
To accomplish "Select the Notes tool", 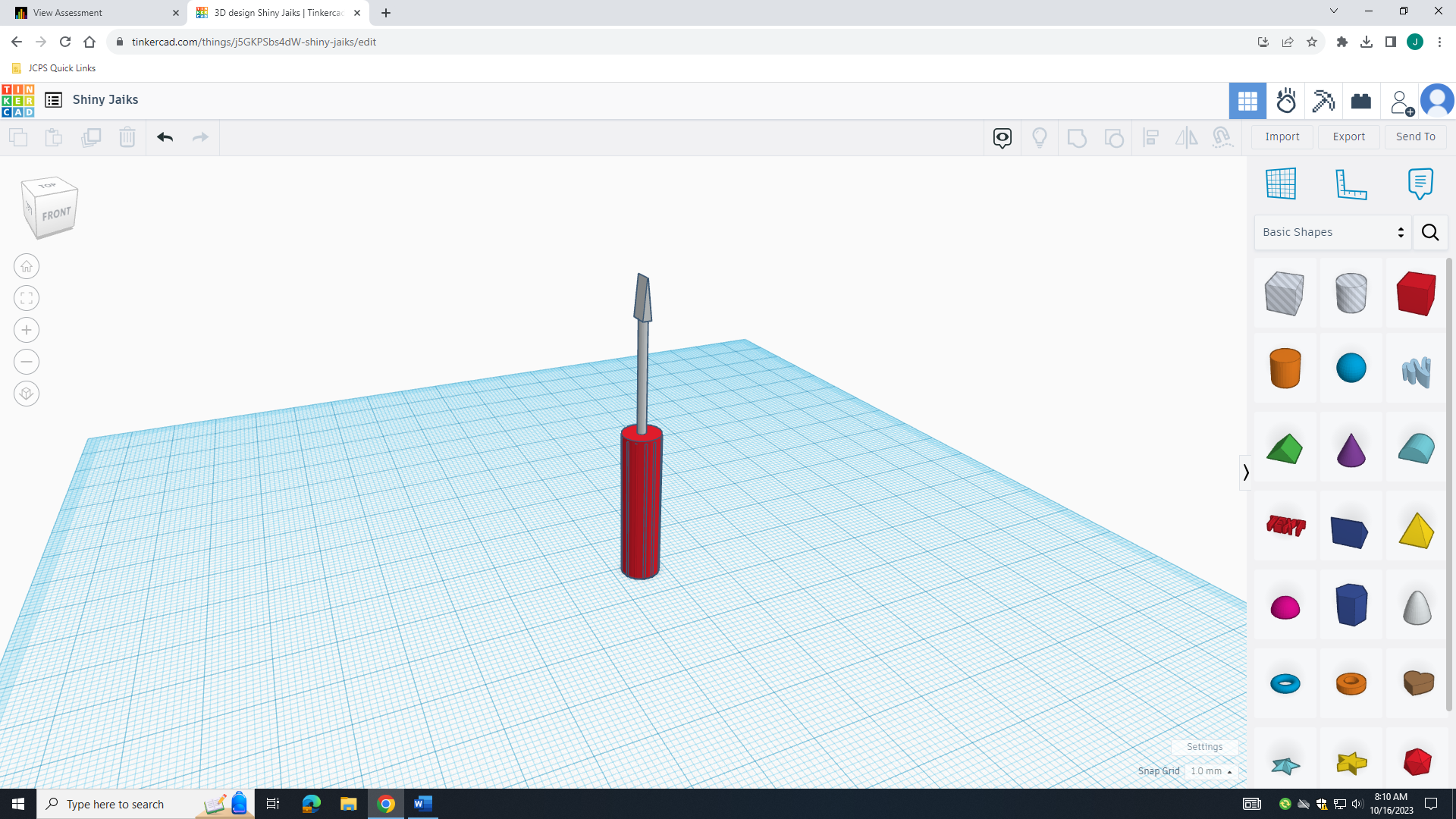I will (1420, 184).
